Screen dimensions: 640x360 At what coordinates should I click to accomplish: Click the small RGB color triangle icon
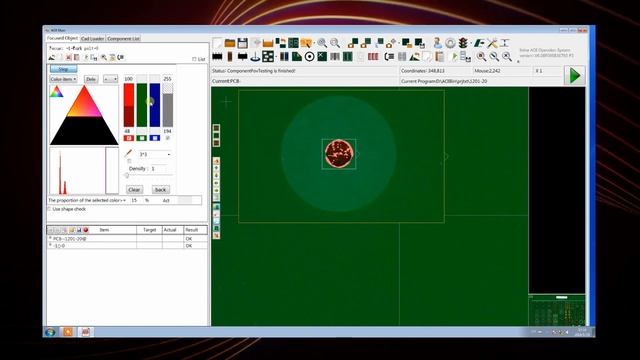[56, 91]
